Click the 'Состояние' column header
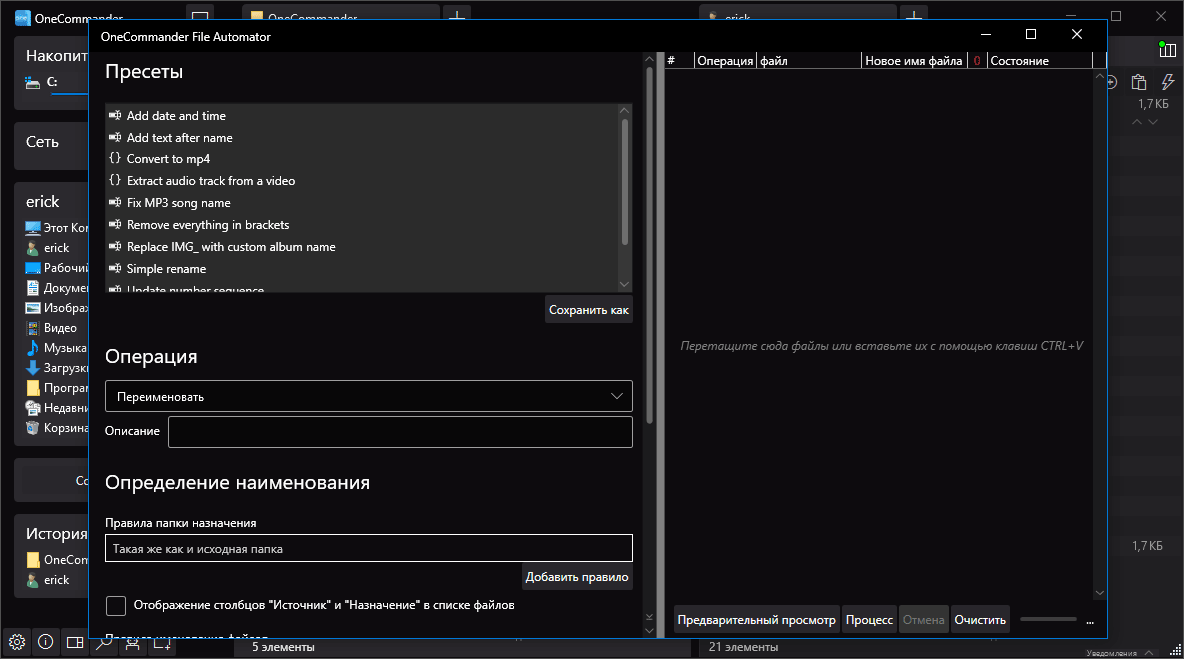Screen dimensions: 1184x659 1040,60
